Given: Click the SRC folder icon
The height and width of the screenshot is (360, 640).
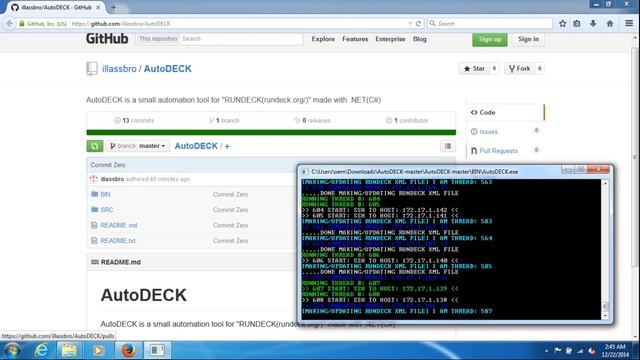Looking at the screenshot, I should click(95, 209).
